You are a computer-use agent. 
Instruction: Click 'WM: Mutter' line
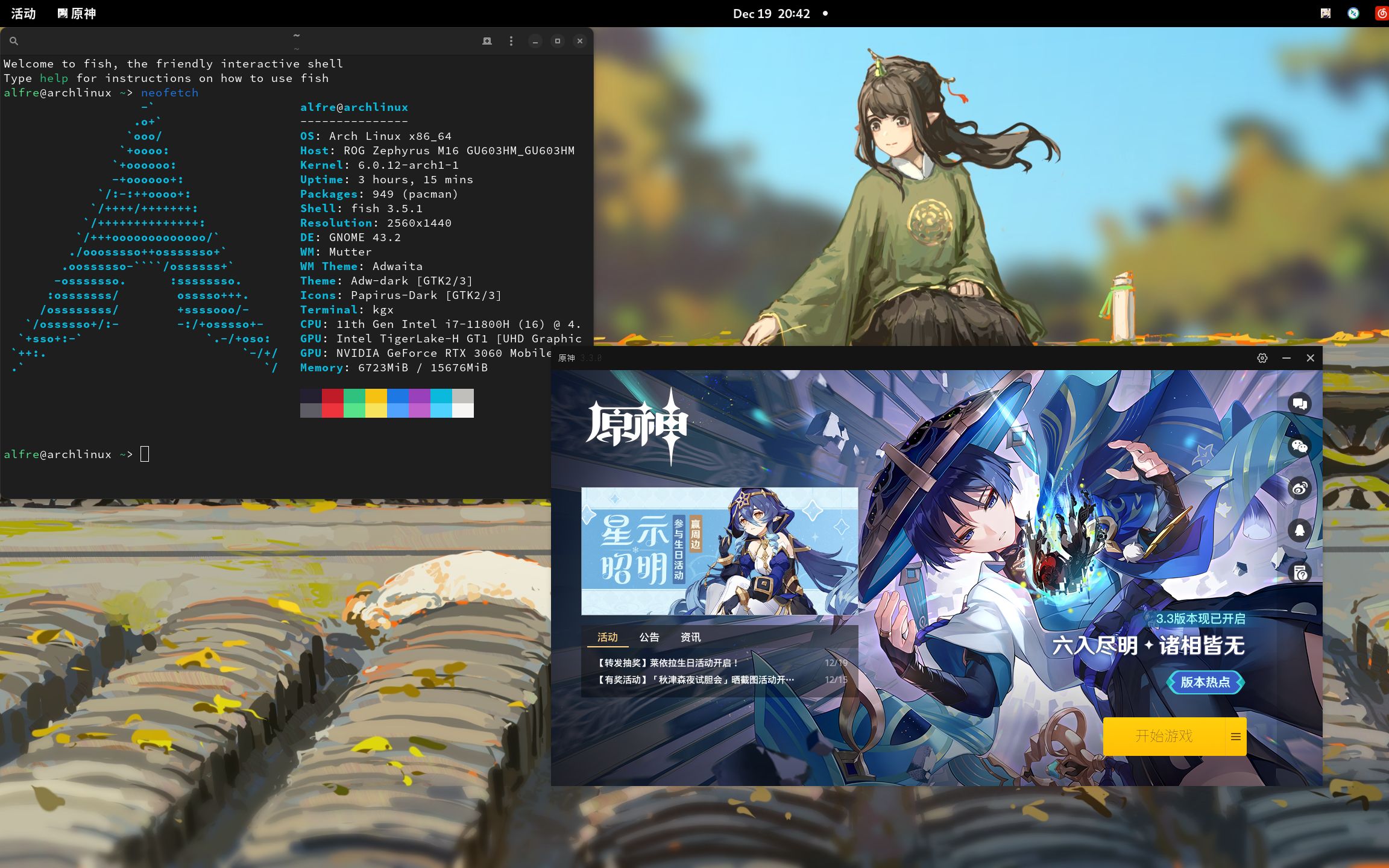[336, 251]
